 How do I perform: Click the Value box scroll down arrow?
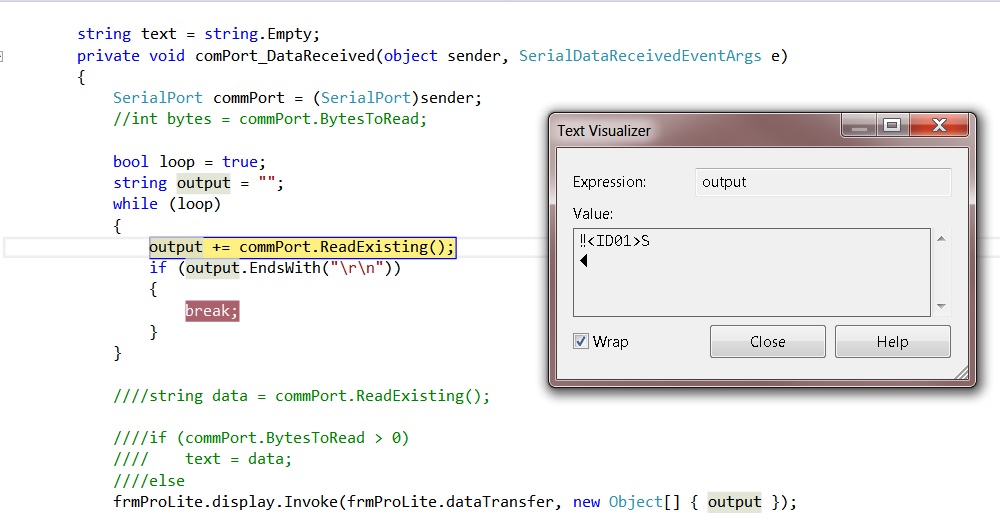941,306
